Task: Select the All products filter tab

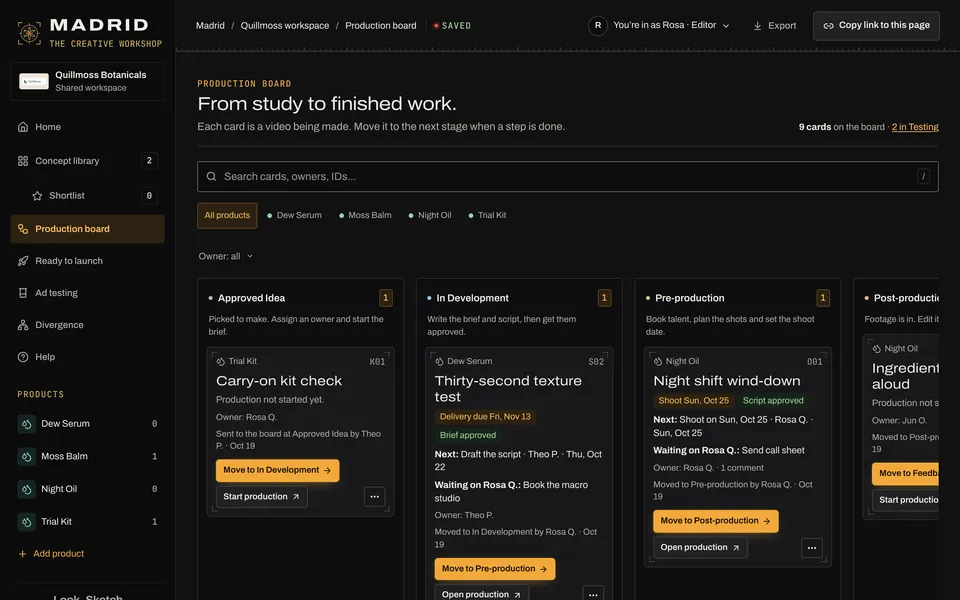Action: pyautogui.click(x=227, y=216)
